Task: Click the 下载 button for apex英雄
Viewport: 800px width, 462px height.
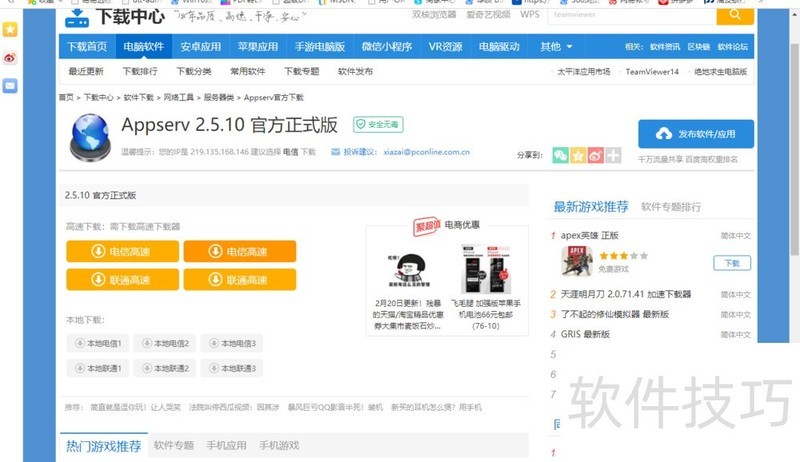Action: [x=731, y=263]
